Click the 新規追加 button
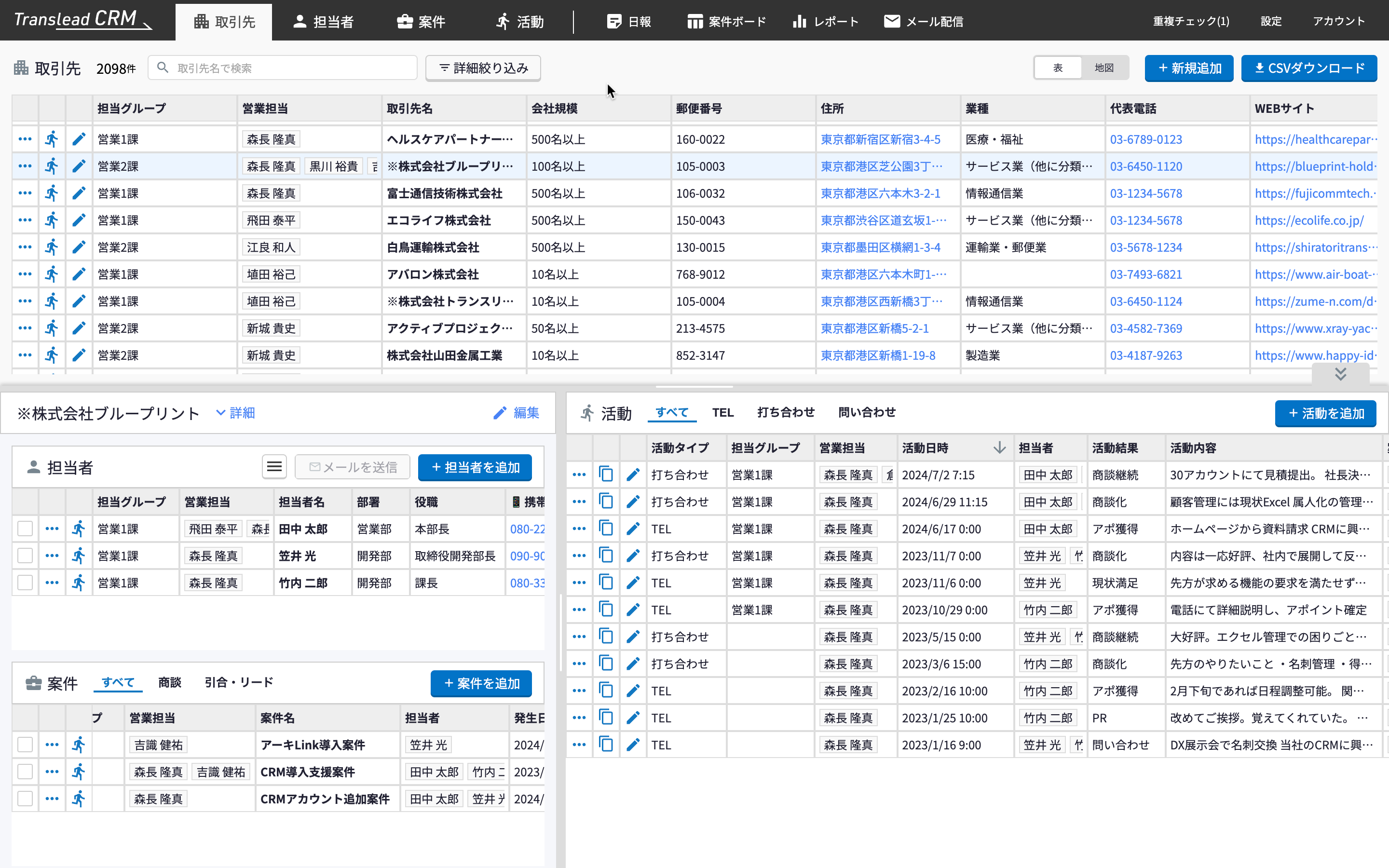Viewport: 1389px width, 868px height. pyautogui.click(x=1189, y=68)
